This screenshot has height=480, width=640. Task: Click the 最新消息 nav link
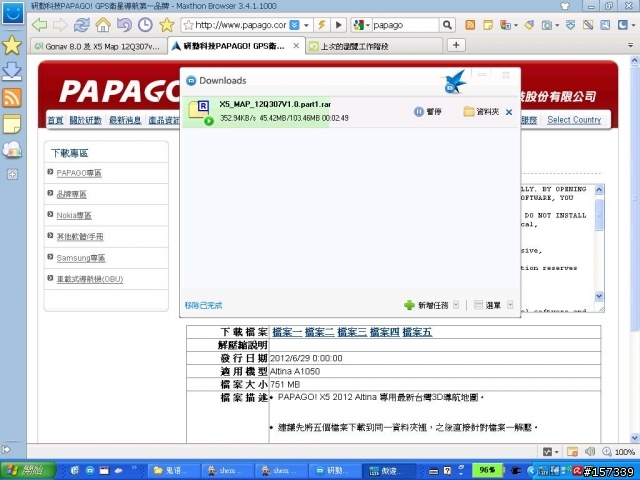[x=125, y=120]
